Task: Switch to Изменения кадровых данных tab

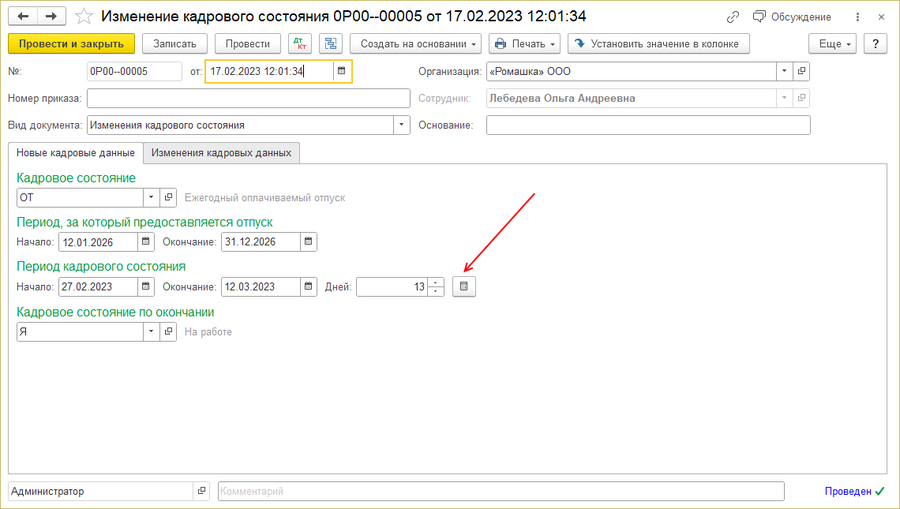Action: [x=221, y=153]
